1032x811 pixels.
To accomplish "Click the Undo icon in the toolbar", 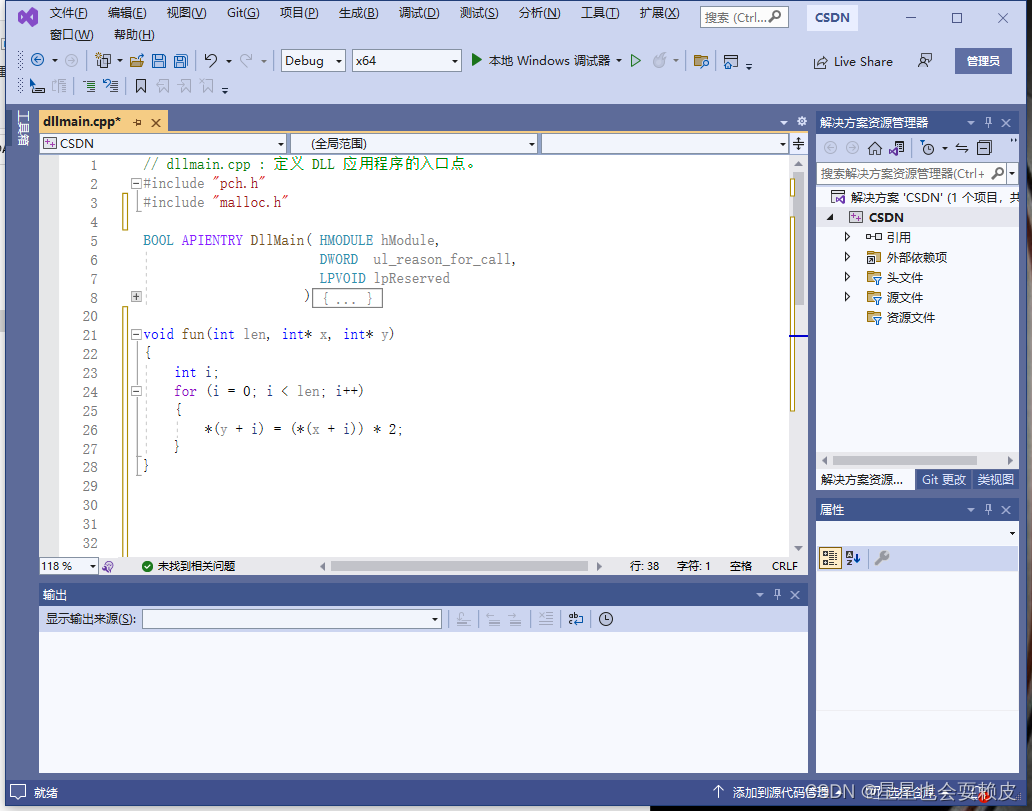I will point(209,60).
